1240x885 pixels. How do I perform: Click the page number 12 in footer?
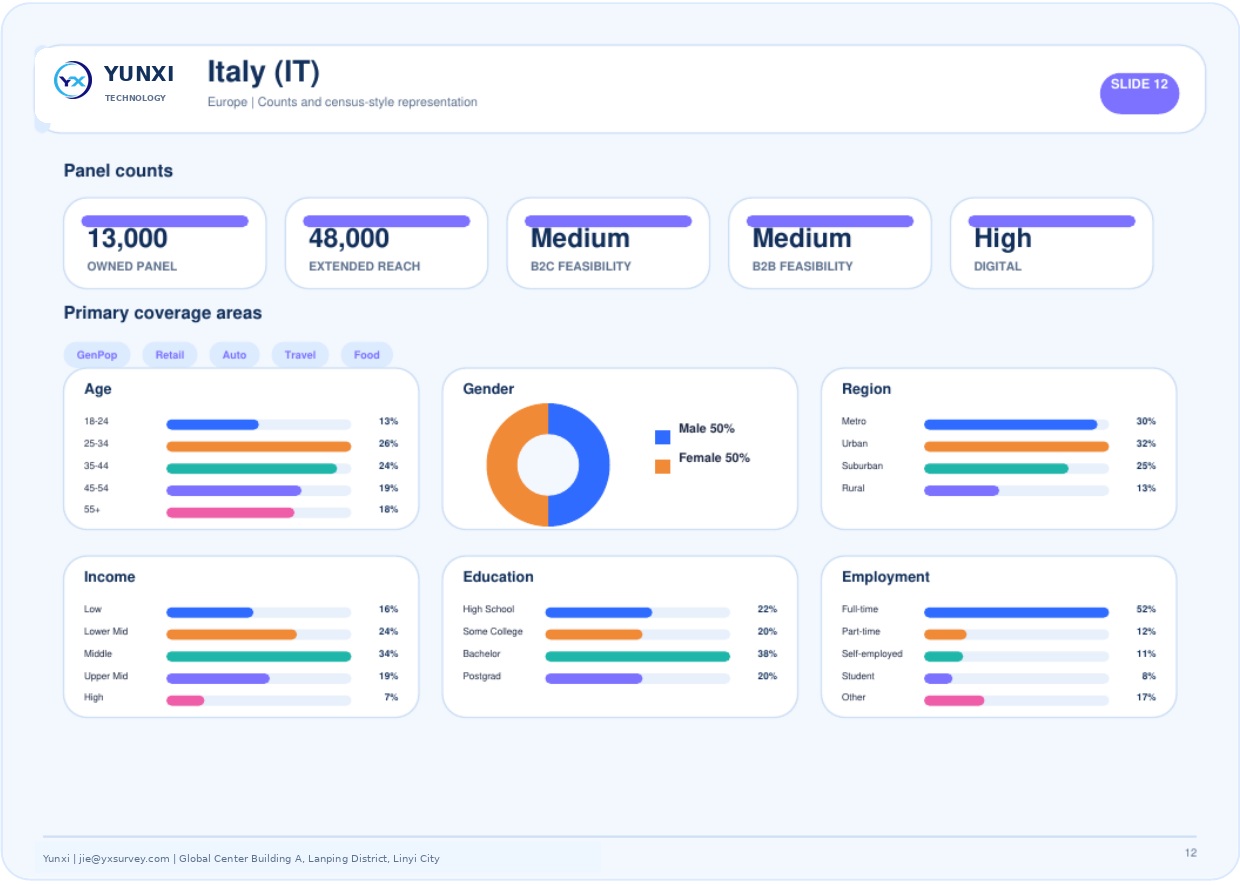(1190, 853)
